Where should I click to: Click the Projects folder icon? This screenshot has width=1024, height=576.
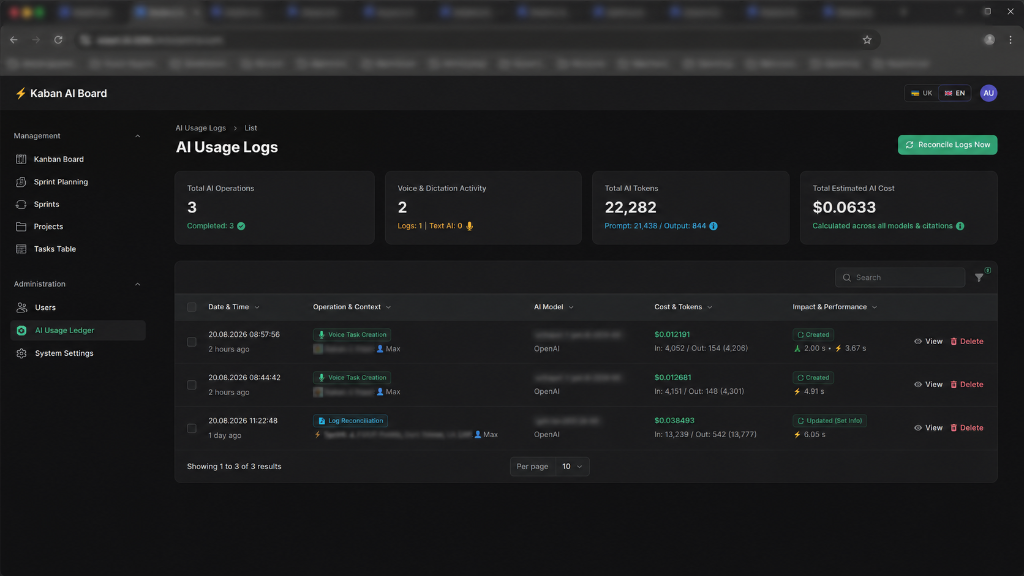(x=21, y=227)
